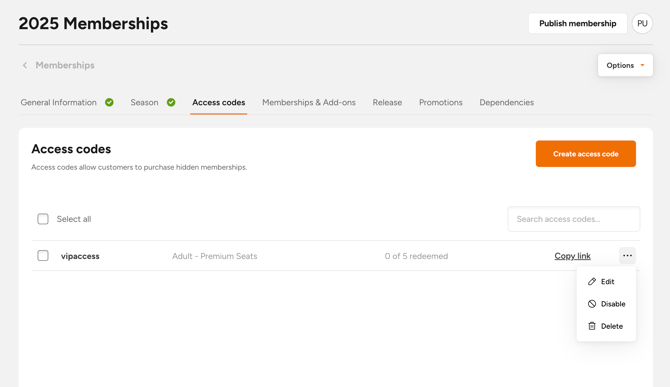Click the 0 of 5 redeemed text
Image resolution: width=670 pixels, height=387 pixels.
coord(416,256)
